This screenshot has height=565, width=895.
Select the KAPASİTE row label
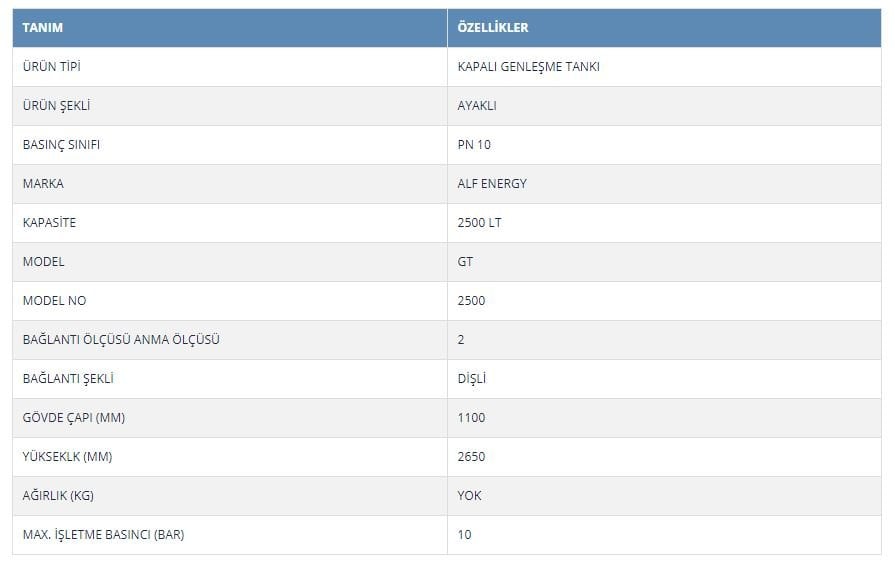(x=49, y=223)
